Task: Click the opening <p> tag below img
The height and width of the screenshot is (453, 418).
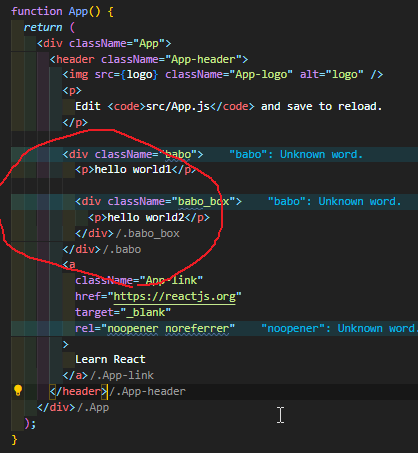Action: 72,90
